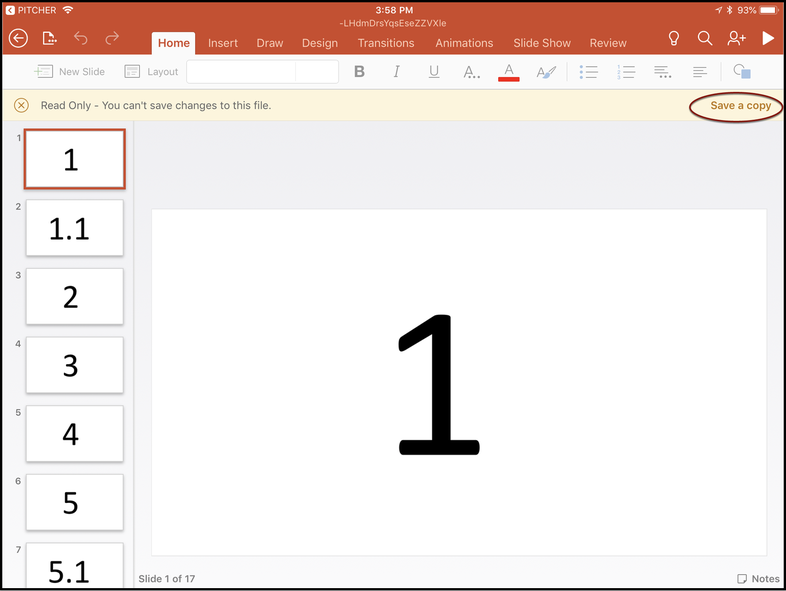This screenshot has height=591, width=786.
Task: Open the Share people icon
Action: pyautogui.click(x=737, y=39)
